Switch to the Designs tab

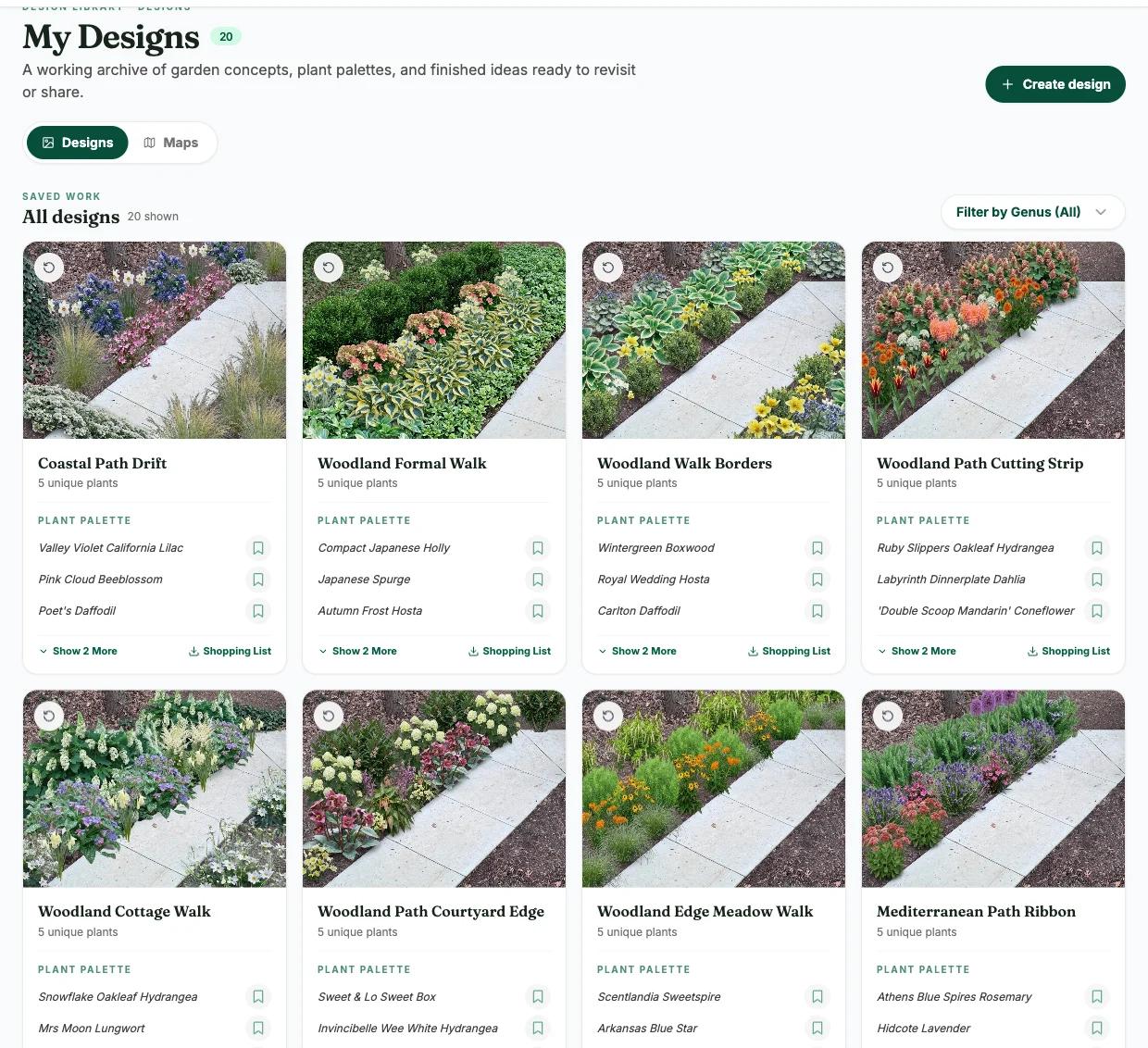coord(78,143)
